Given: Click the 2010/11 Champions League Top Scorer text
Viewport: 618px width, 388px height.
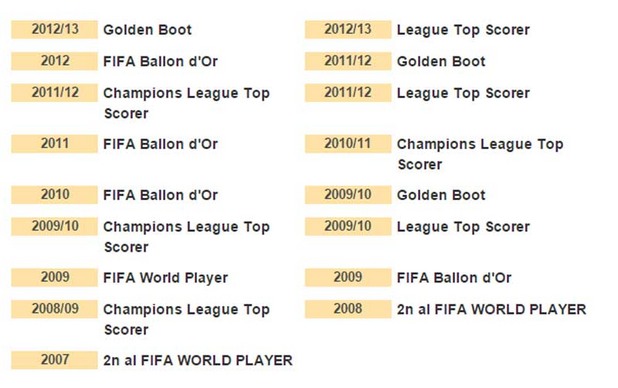Looking at the screenshot, I should click(480, 154).
